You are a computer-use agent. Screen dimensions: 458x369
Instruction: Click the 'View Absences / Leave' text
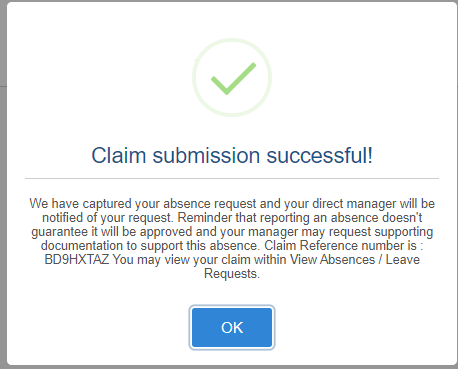355,259
